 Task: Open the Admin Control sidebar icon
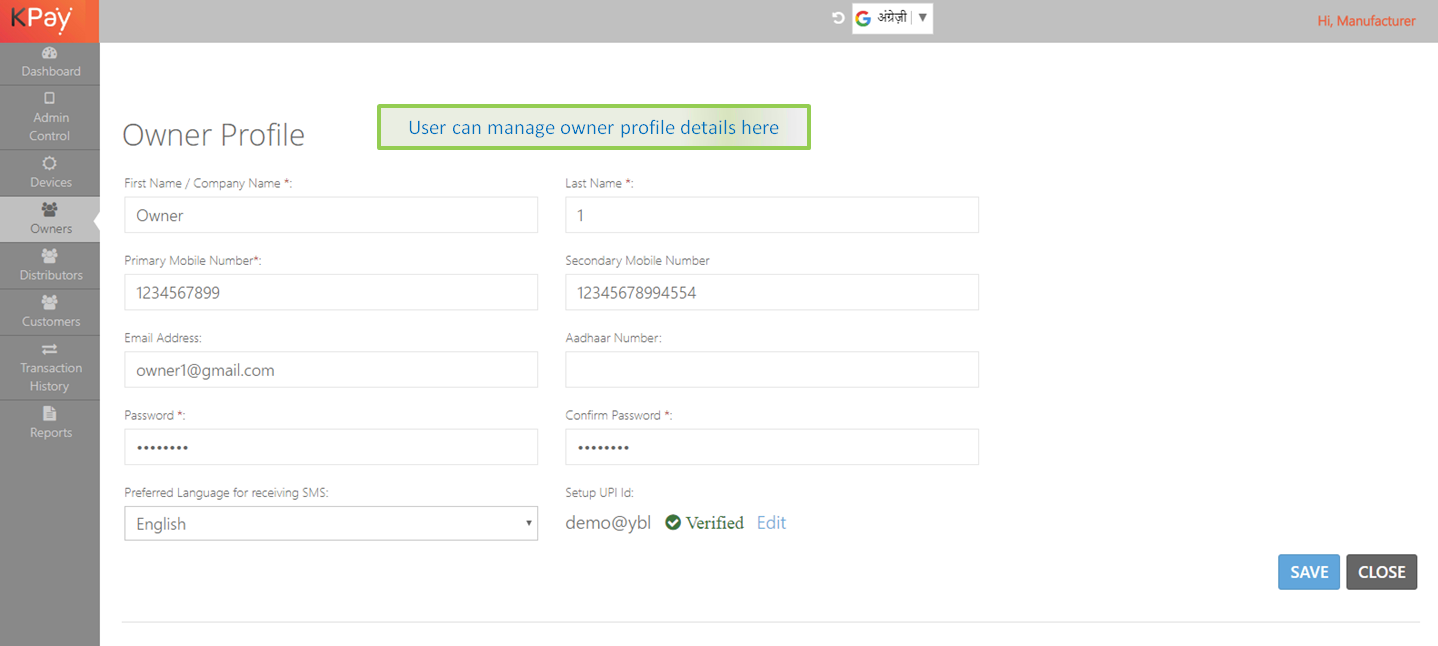point(50,98)
